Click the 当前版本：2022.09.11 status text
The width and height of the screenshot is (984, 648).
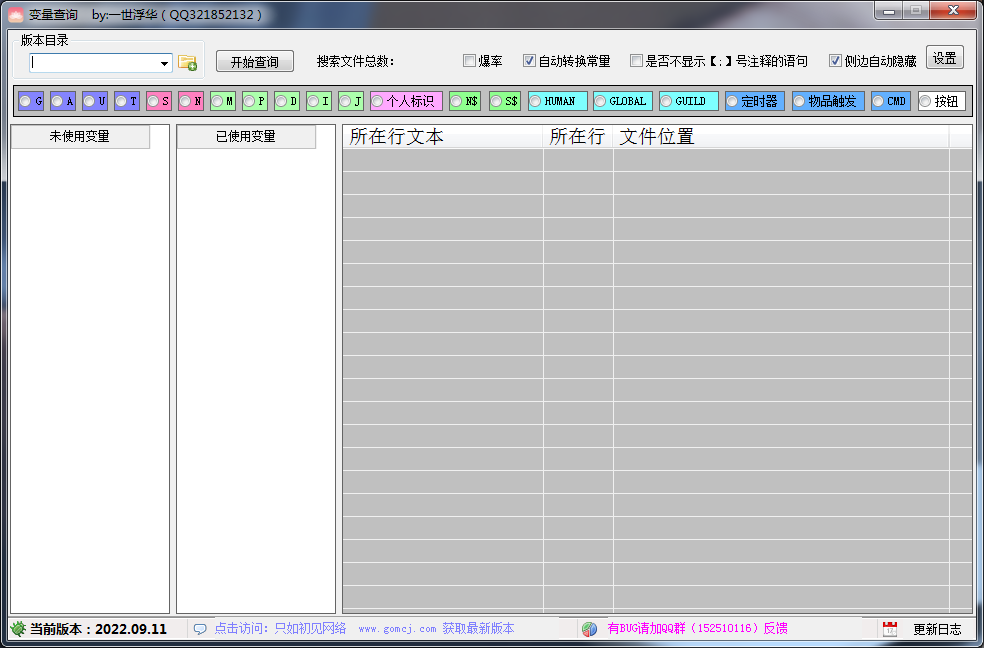pyautogui.click(x=99, y=629)
